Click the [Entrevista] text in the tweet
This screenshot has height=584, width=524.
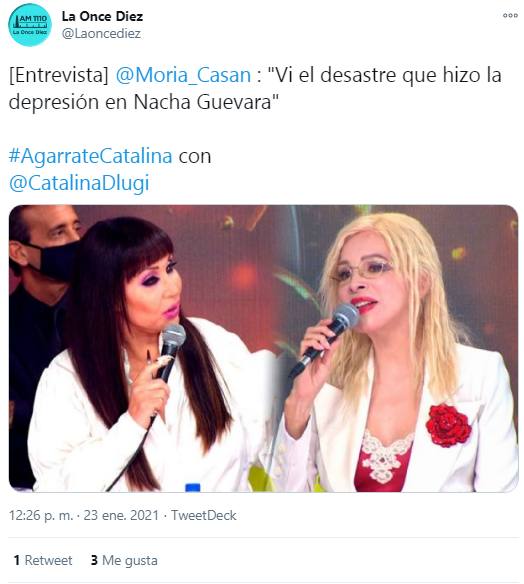pos(59,75)
